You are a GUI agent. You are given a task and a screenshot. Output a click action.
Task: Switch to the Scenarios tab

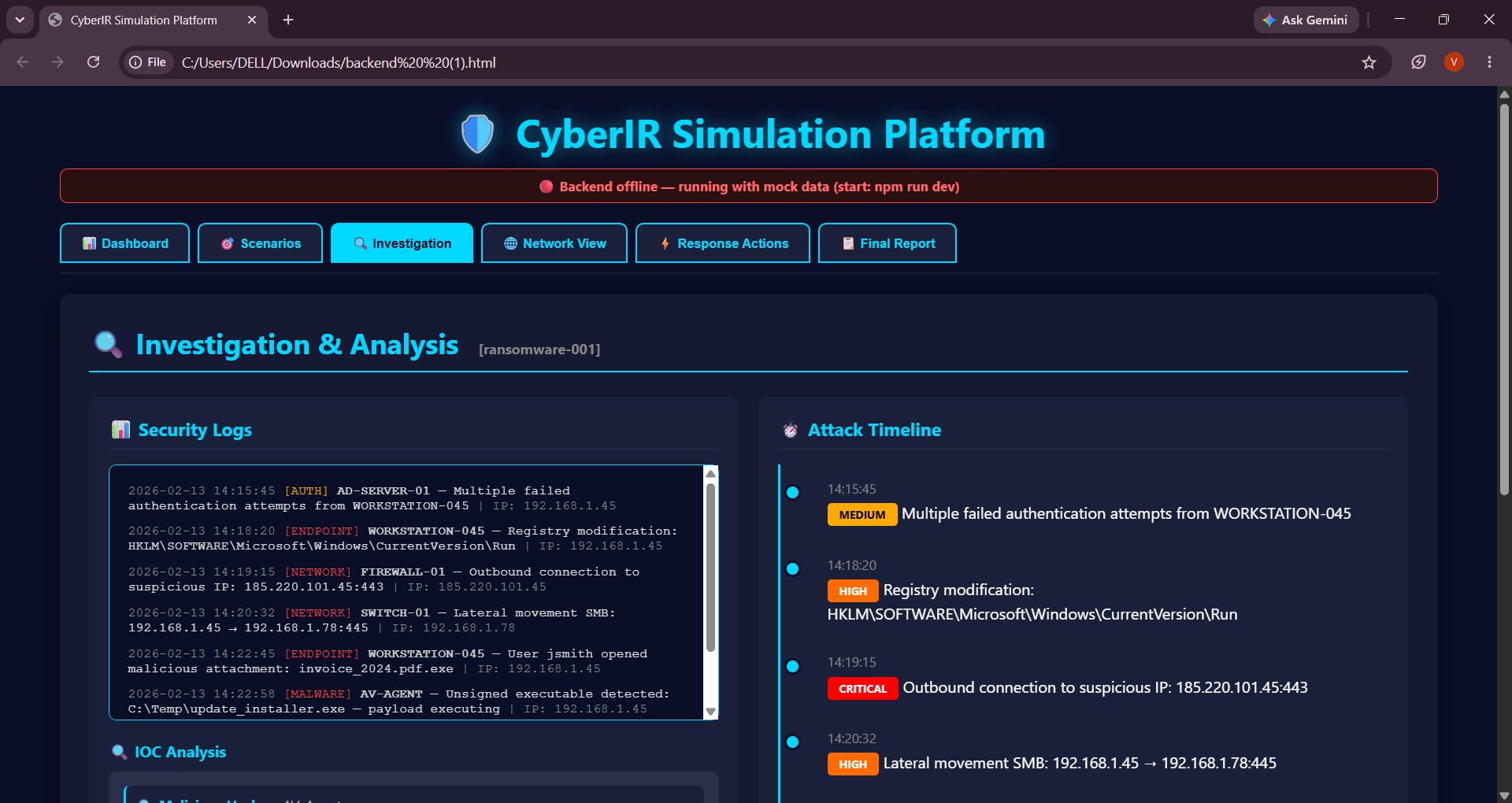tap(260, 243)
